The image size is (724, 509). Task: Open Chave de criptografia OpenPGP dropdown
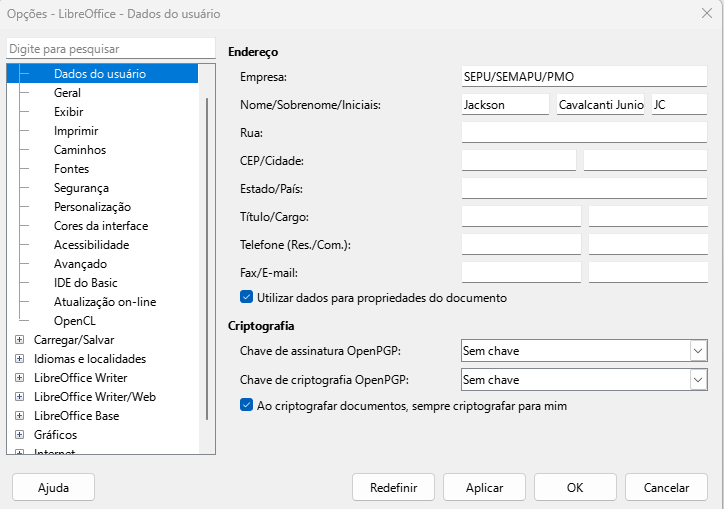(584, 380)
